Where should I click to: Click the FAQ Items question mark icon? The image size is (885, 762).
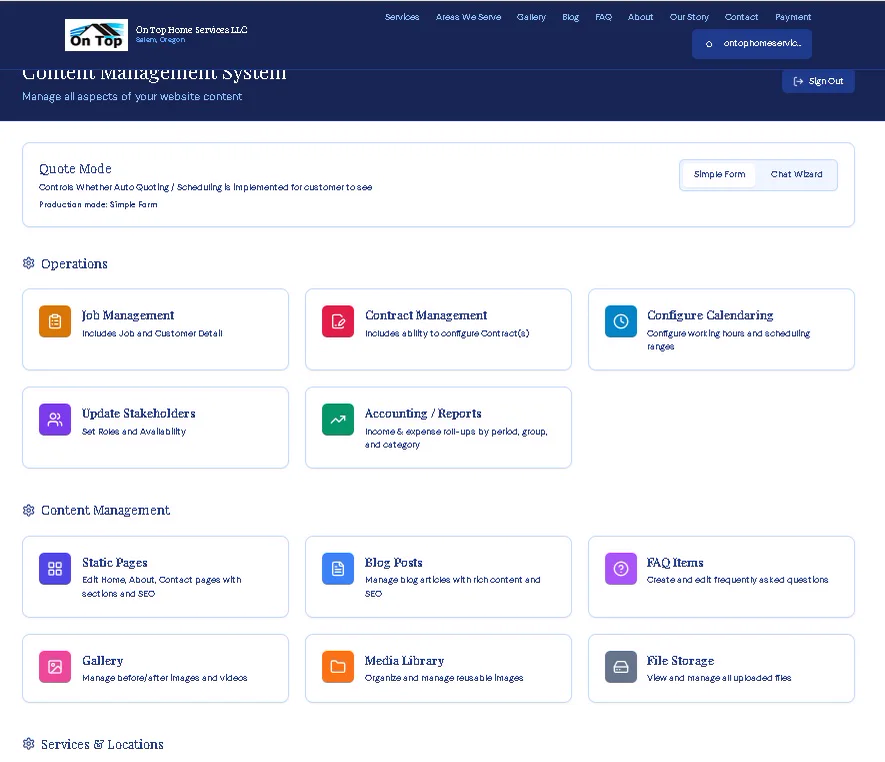pos(621,568)
